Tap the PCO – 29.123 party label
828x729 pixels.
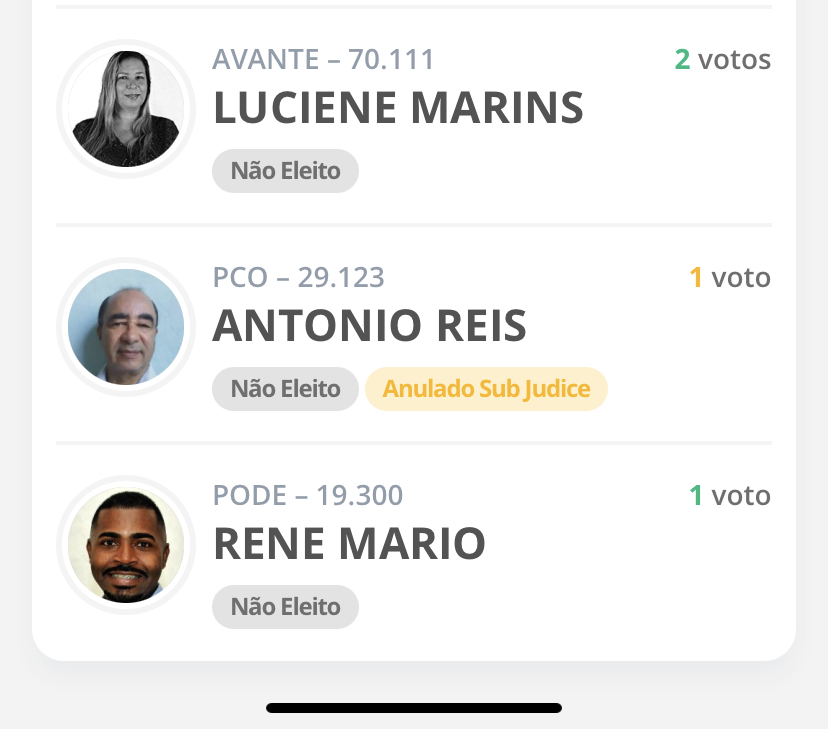(298, 278)
